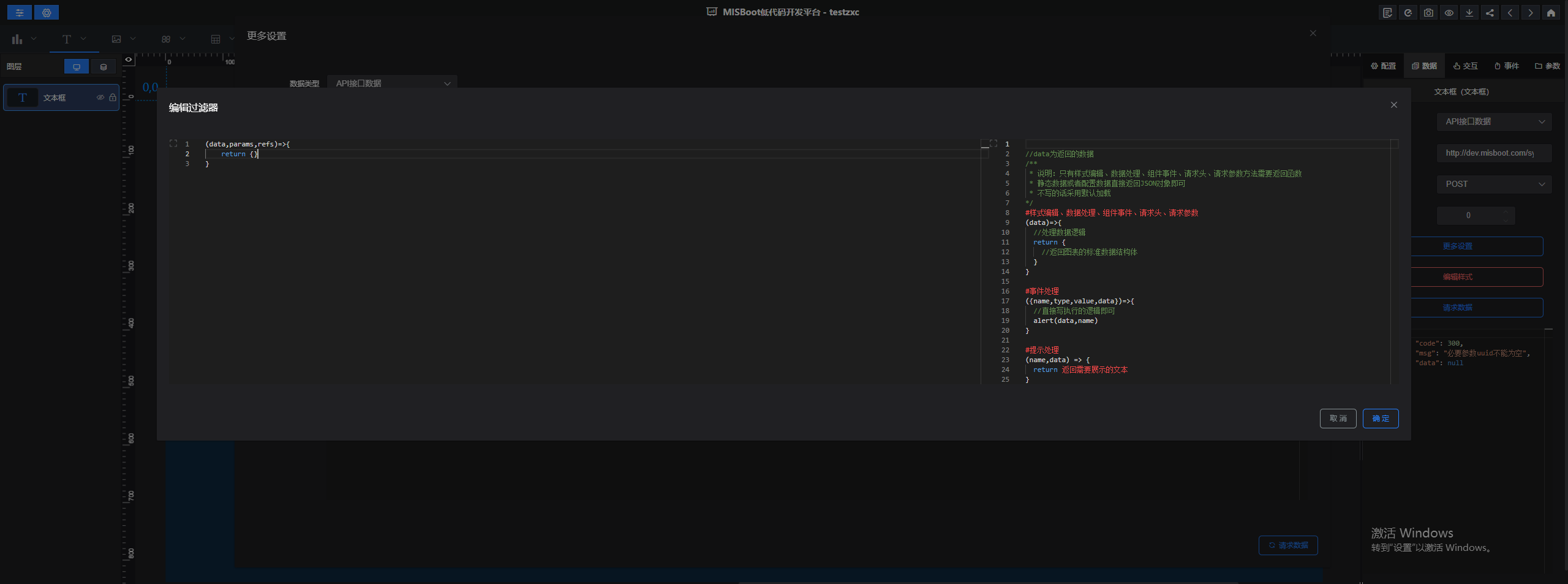Click the red 编辑样式 button

click(x=1477, y=277)
